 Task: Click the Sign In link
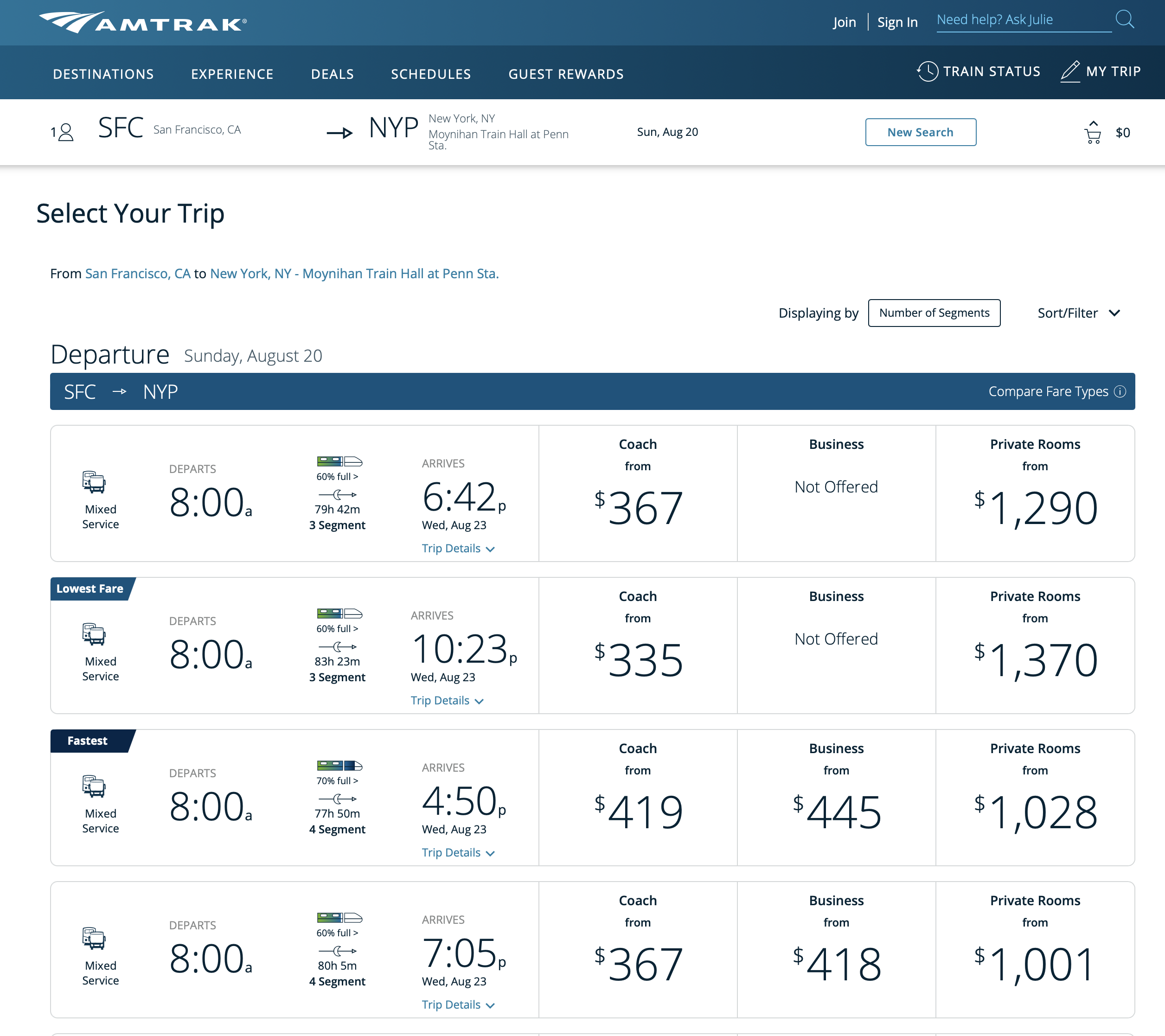(x=897, y=22)
